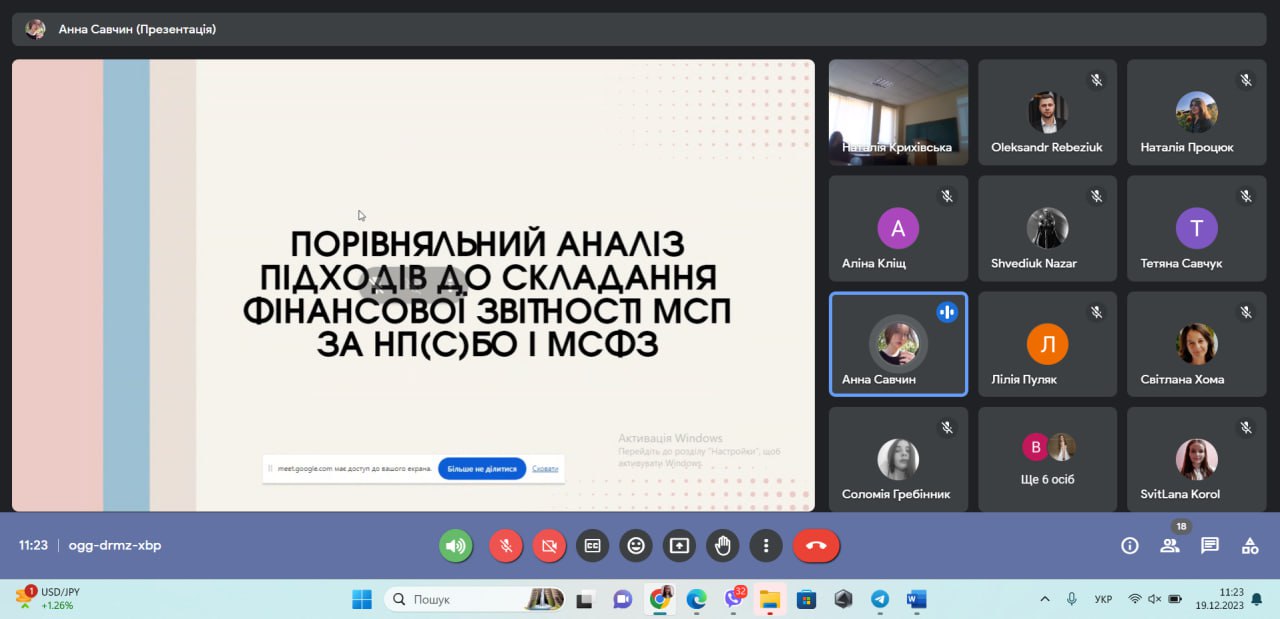Switch keyboard language via УКР indicator
Viewport: 1280px width, 619px height.
click(x=1103, y=598)
